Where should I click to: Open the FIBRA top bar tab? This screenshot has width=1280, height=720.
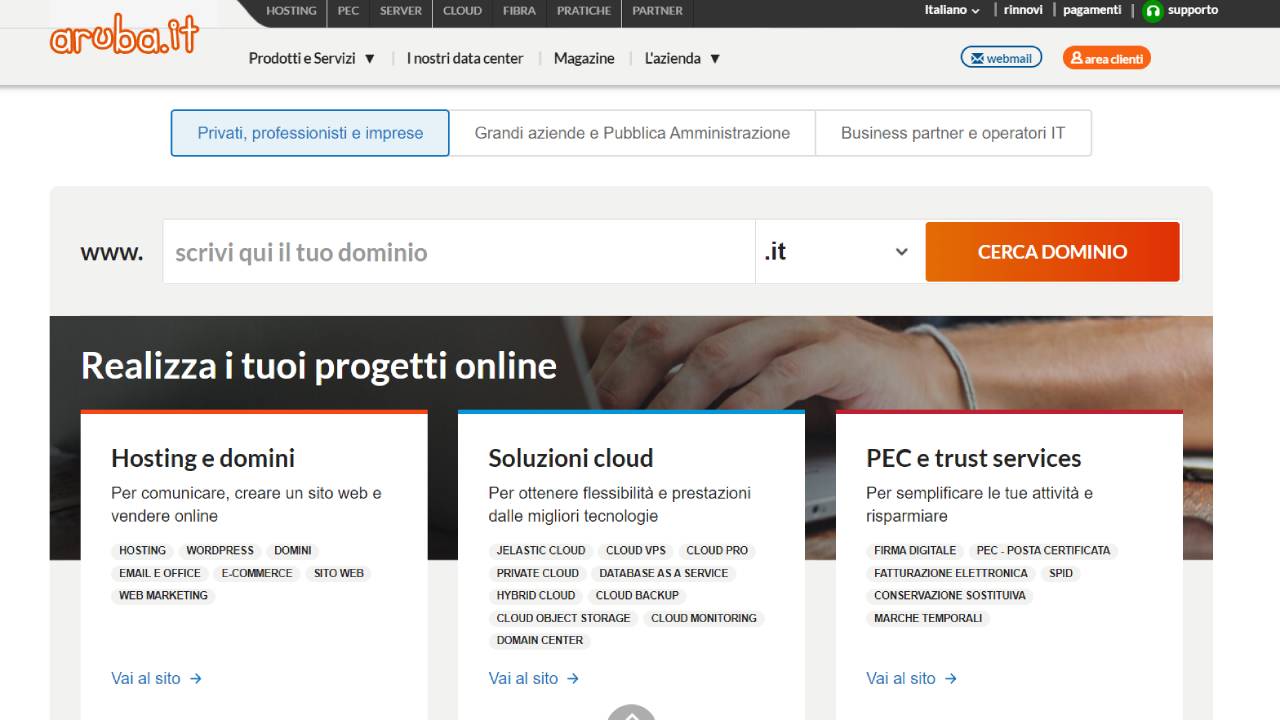tap(519, 11)
